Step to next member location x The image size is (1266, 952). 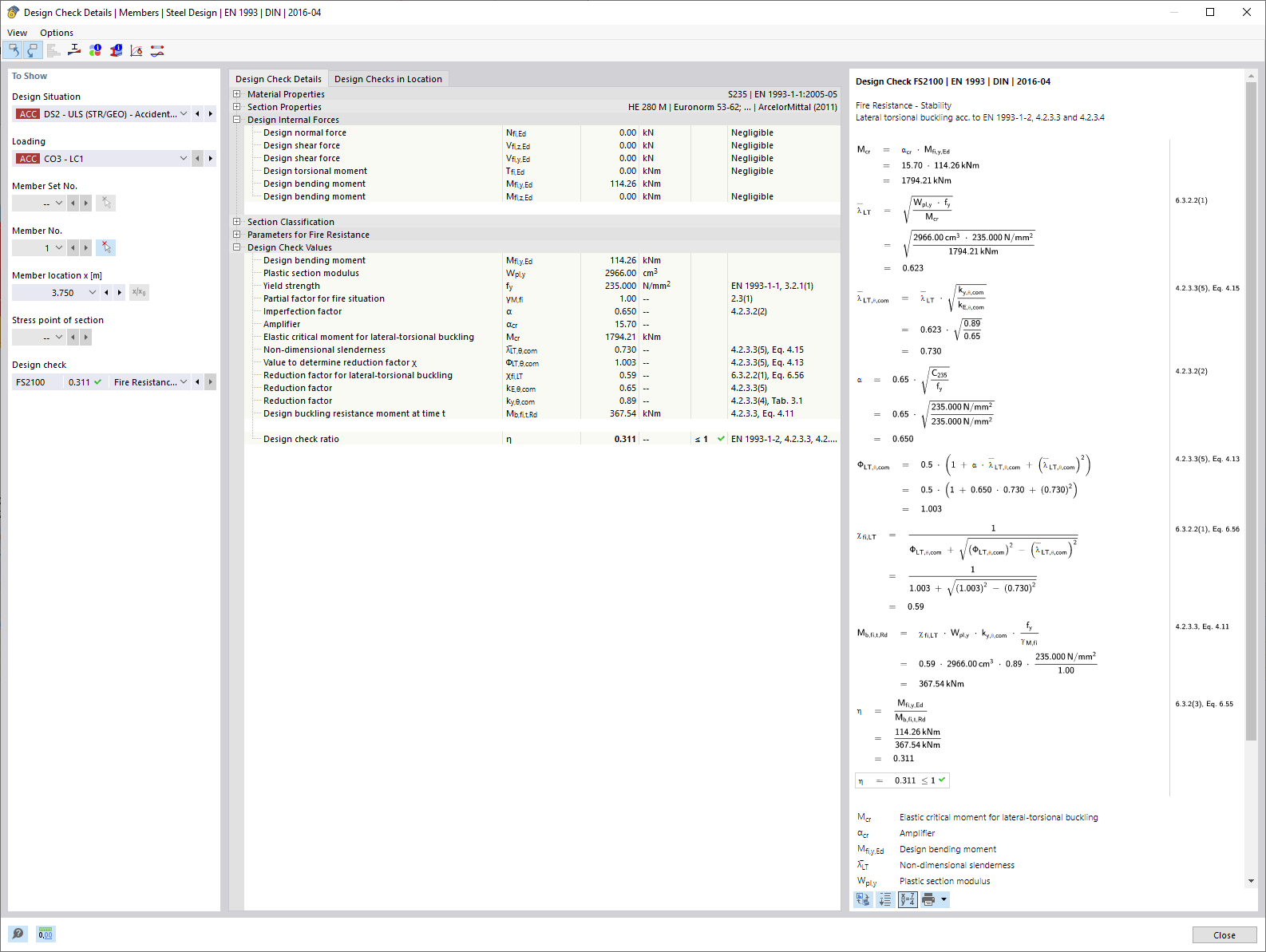point(120,293)
